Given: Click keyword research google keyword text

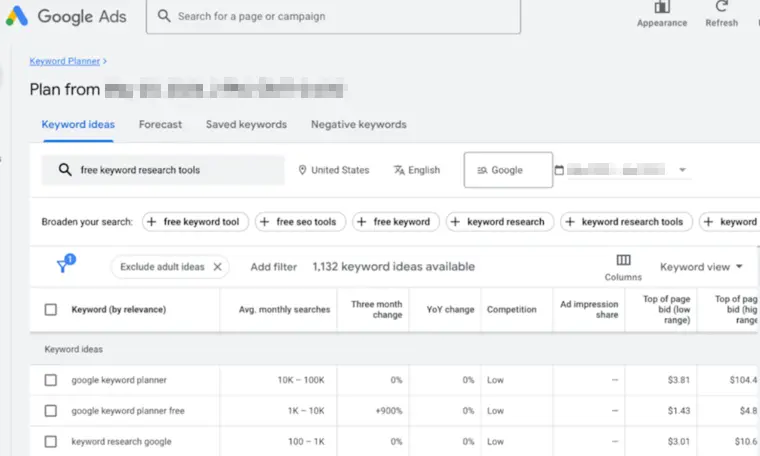Looking at the screenshot, I should 121,441.
